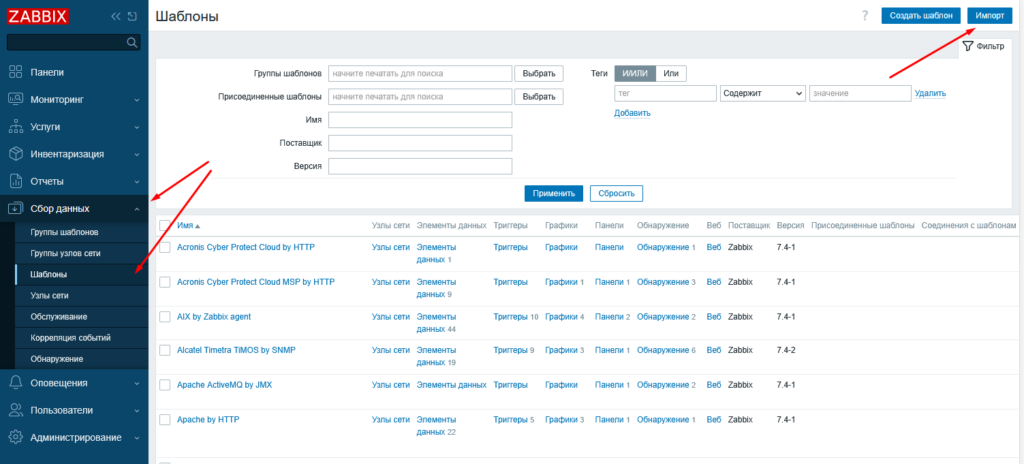Click the Оповещения bell icon

pyautogui.click(x=15, y=383)
